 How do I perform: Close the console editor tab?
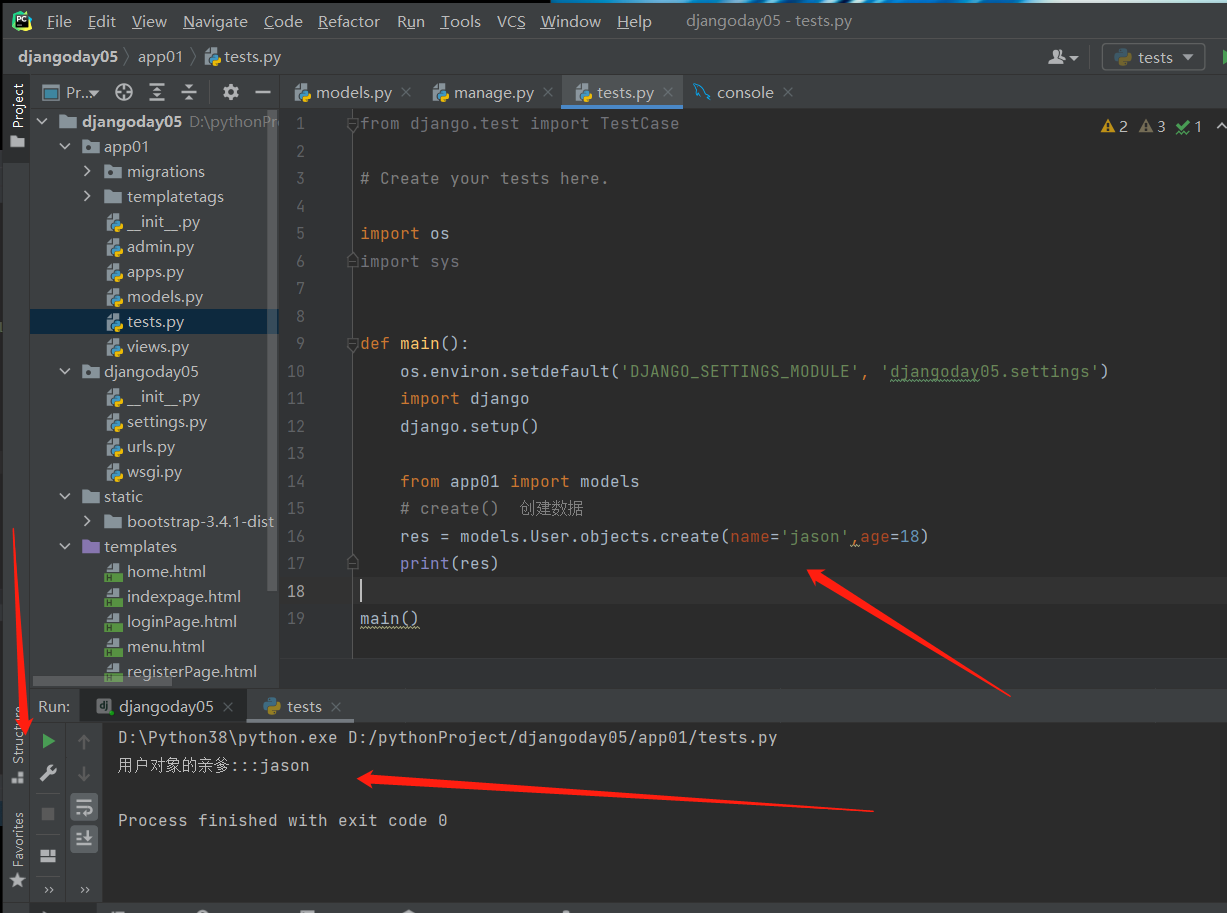click(x=788, y=92)
